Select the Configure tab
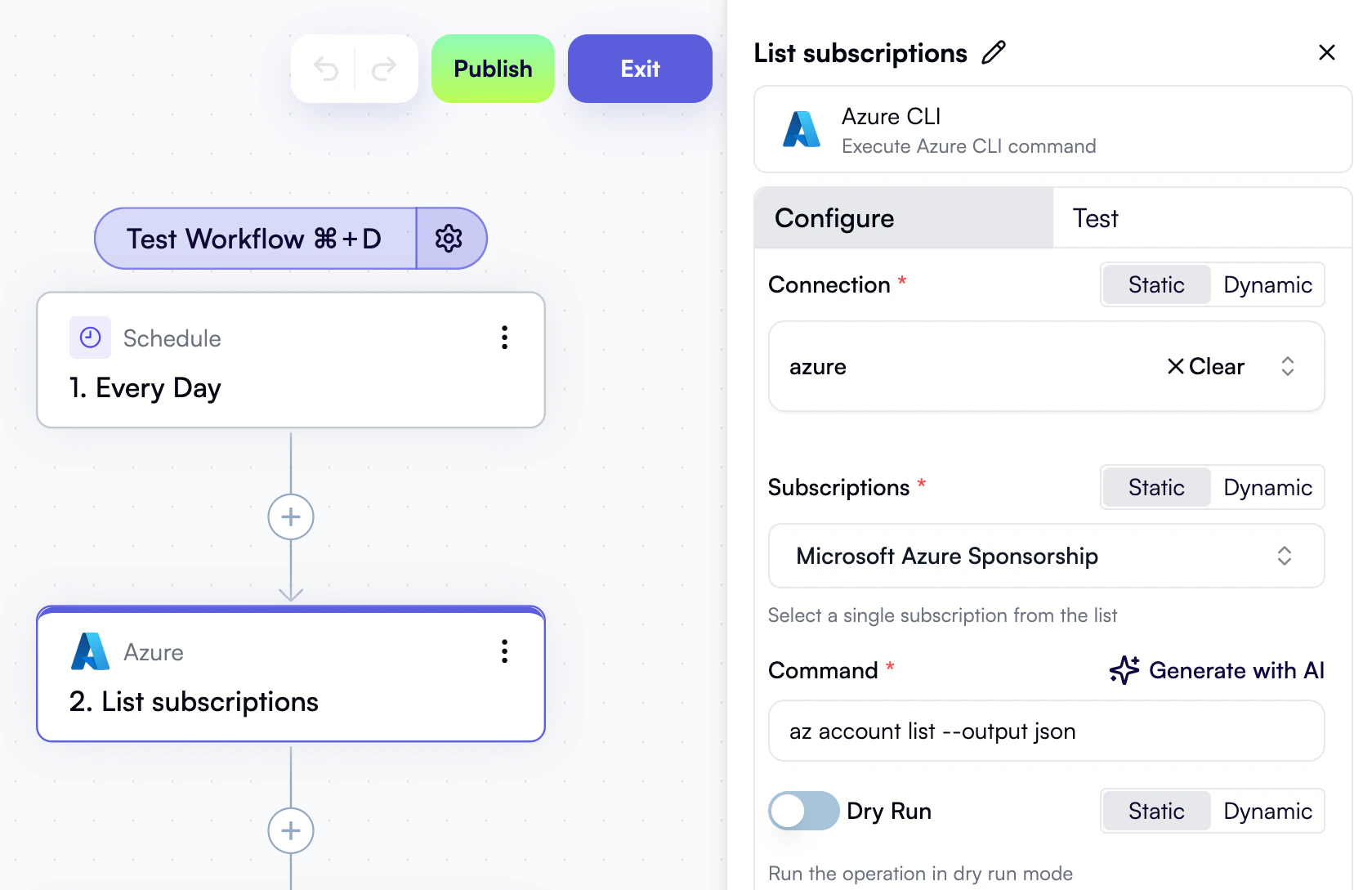Screen dimensions: 1372x890 coord(833,217)
